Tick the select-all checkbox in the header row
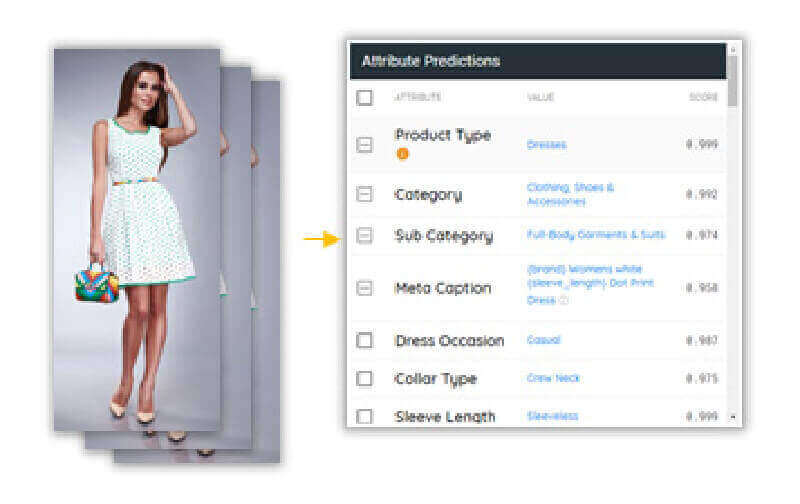 tap(364, 97)
